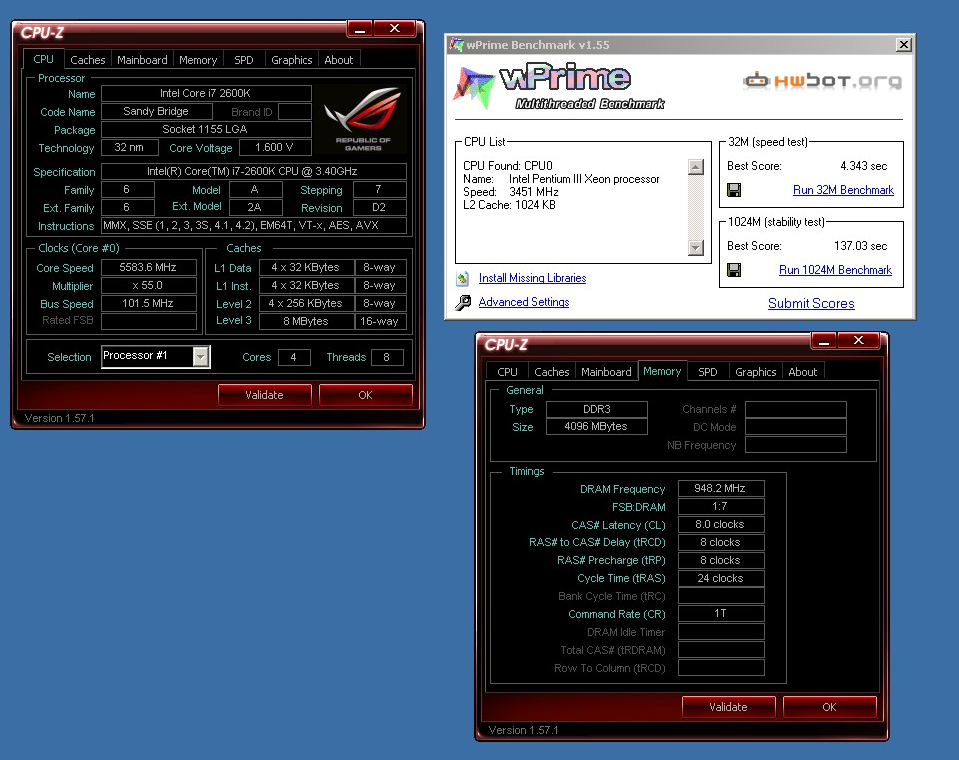
Task: Open Caches tab in Memory CPU-Z window
Action: click(551, 372)
